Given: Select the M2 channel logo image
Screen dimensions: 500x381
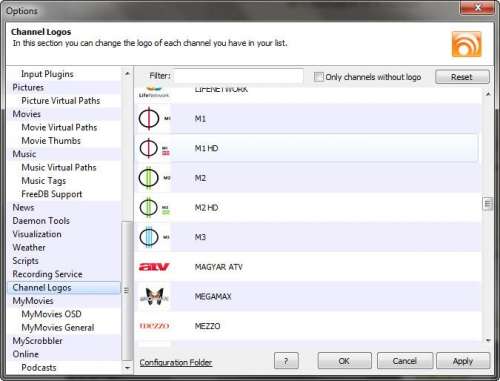Looking at the screenshot, I should tap(154, 178).
